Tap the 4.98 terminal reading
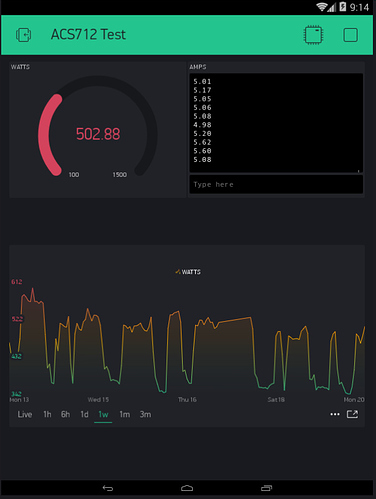The height and width of the screenshot is (499, 376). 202,125
